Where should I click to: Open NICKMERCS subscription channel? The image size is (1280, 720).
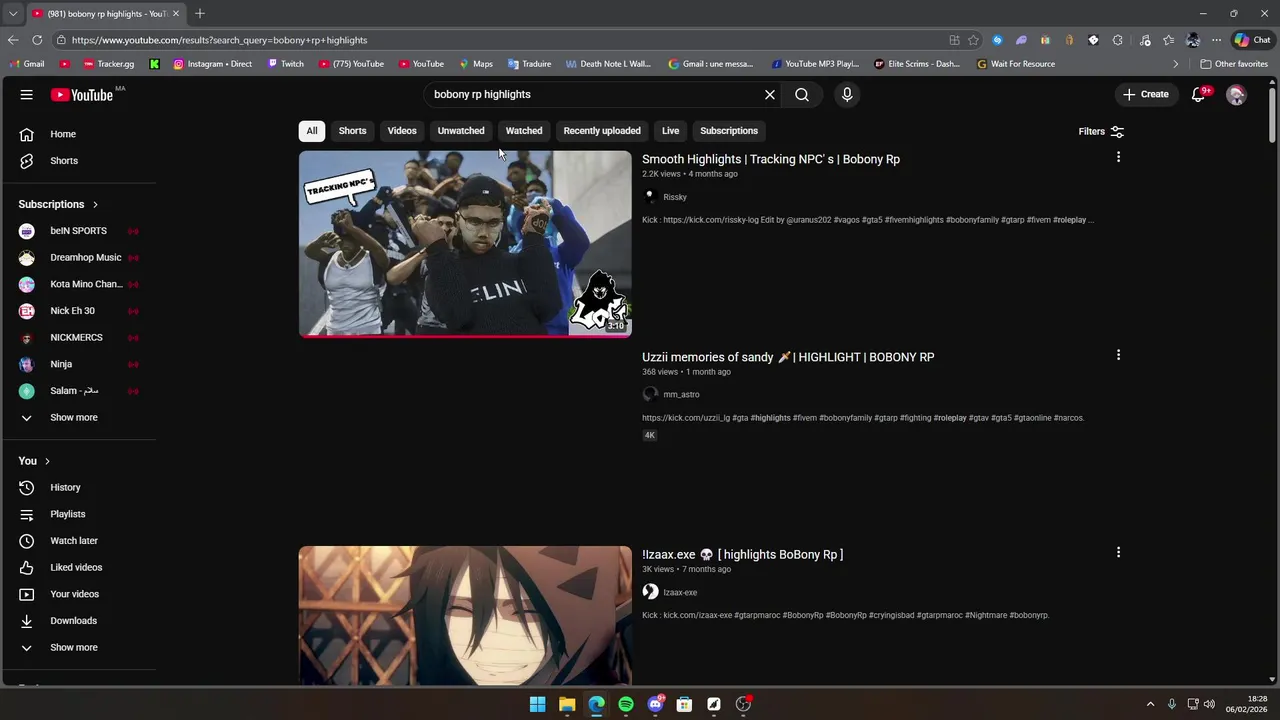(80, 337)
